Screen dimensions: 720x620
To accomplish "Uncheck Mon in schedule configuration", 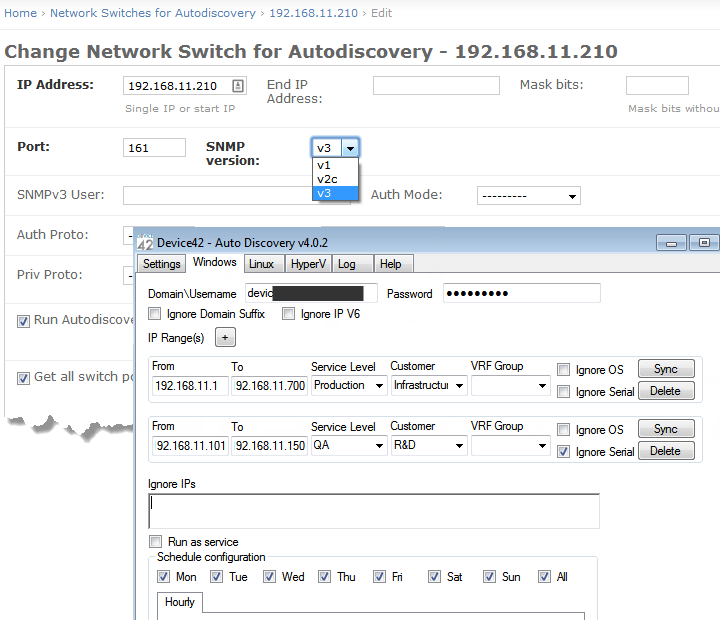I will point(163,576).
